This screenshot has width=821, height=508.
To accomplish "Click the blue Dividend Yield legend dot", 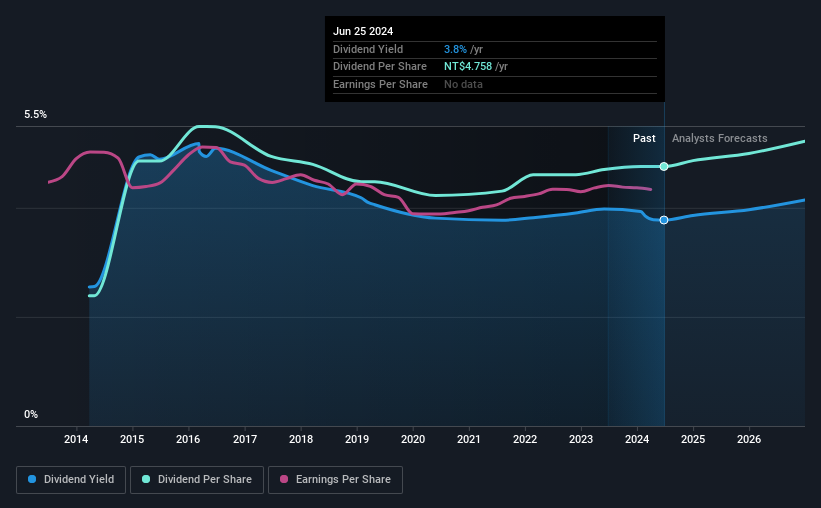I will [x=32, y=479].
